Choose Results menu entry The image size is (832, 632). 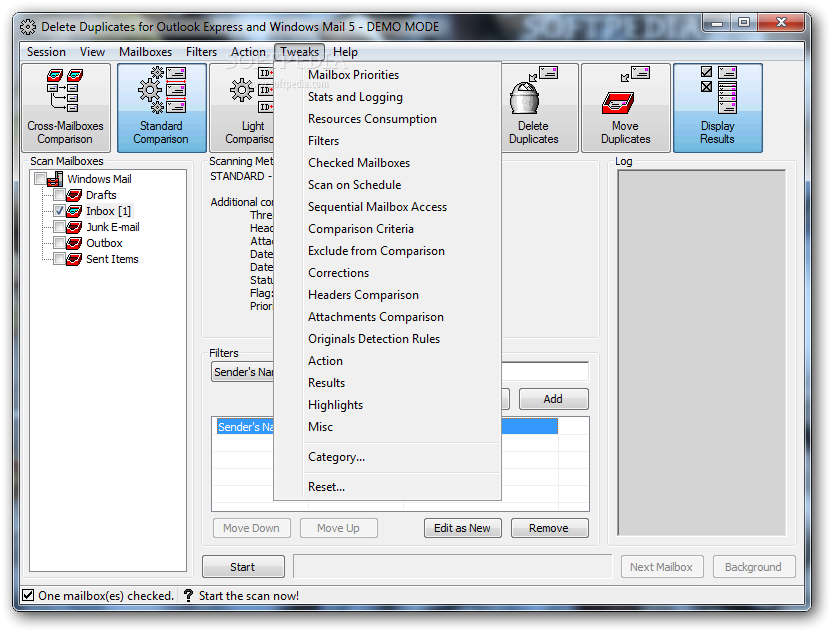coord(387,383)
